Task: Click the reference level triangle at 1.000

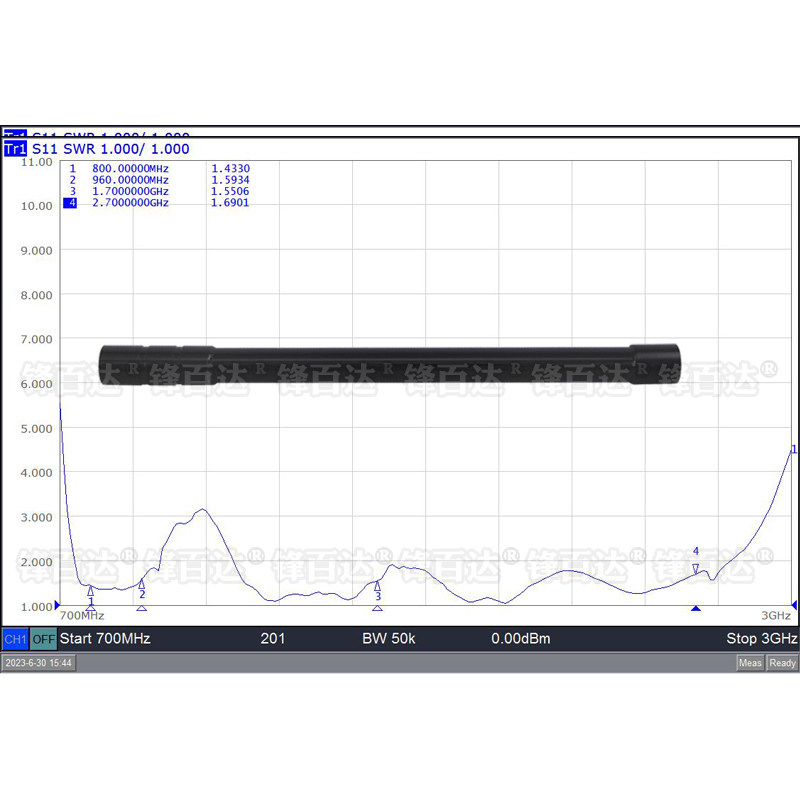Action: click(x=57, y=605)
